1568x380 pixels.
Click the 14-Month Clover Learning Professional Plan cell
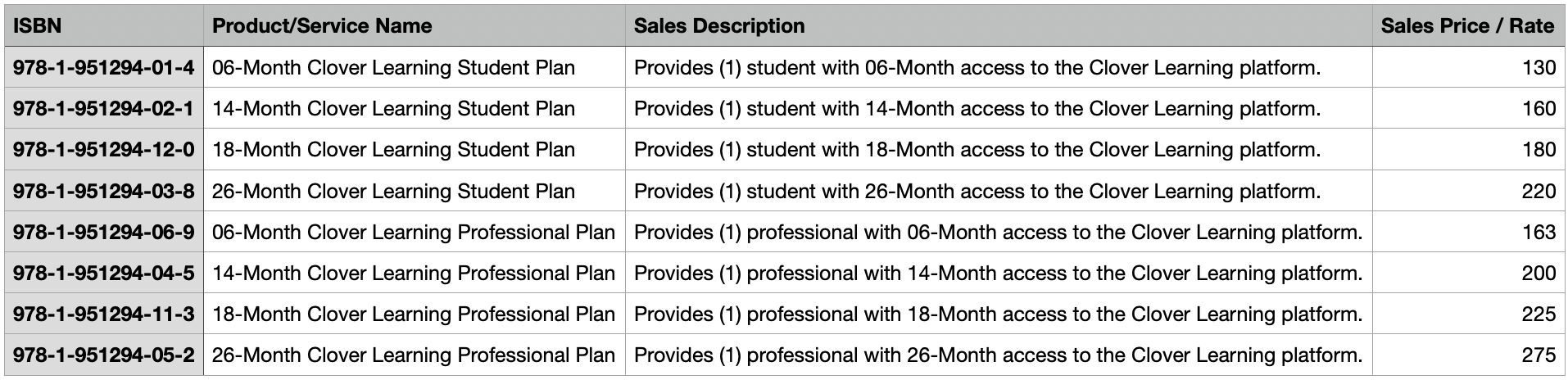pyautogui.click(x=415, y=273)
